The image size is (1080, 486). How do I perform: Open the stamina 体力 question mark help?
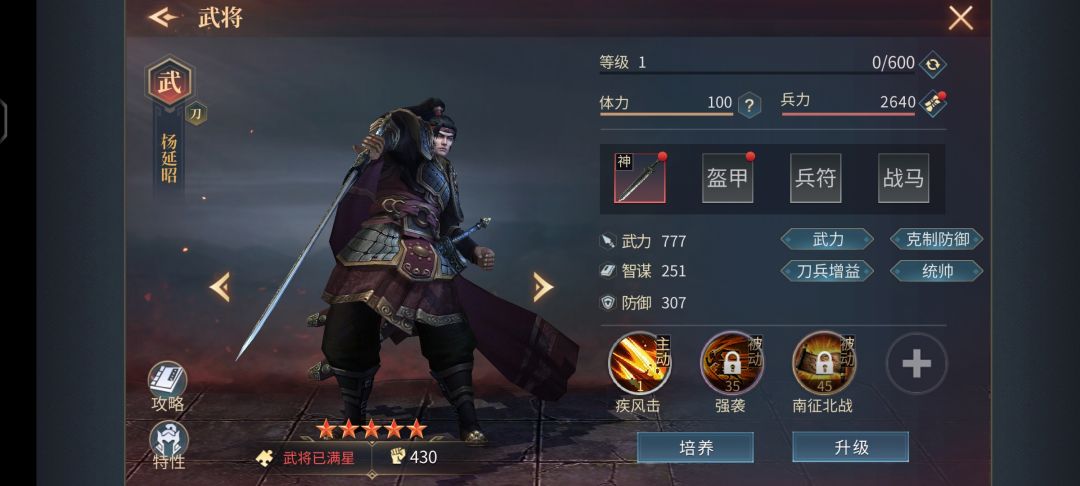(x=749, y=105)
